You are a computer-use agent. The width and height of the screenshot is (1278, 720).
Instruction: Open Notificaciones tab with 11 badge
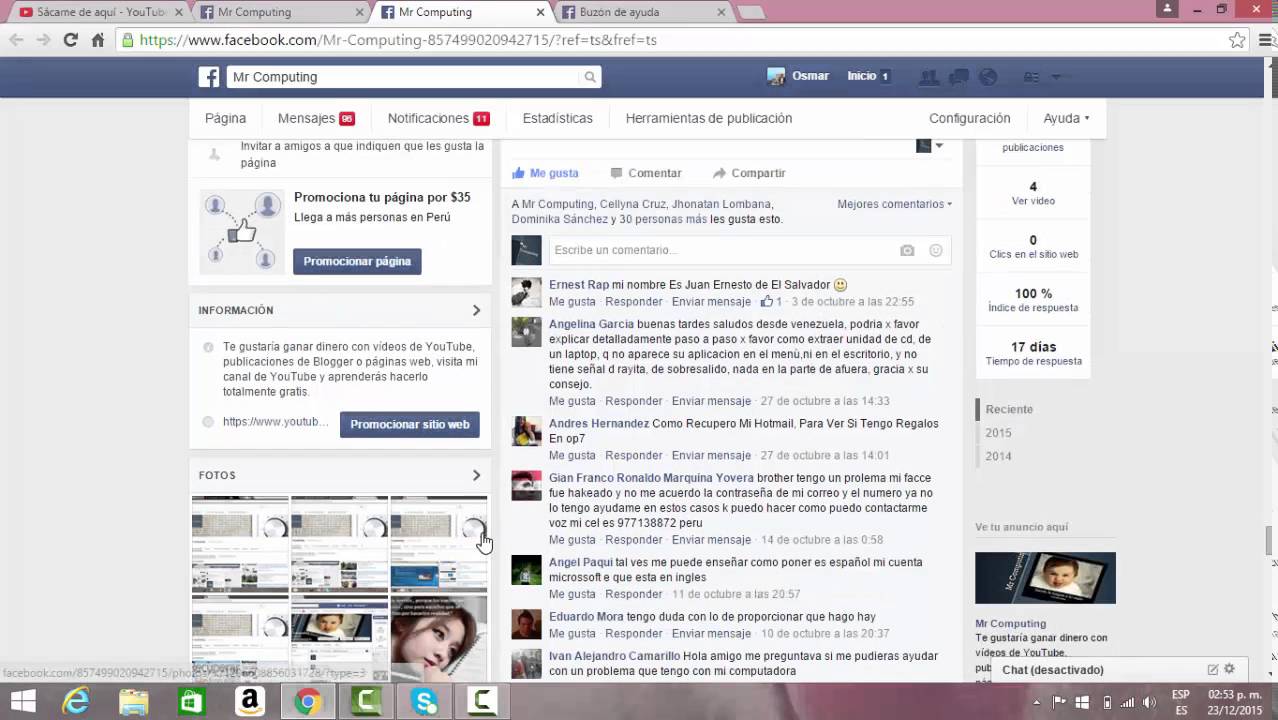(x=438, y=118)
